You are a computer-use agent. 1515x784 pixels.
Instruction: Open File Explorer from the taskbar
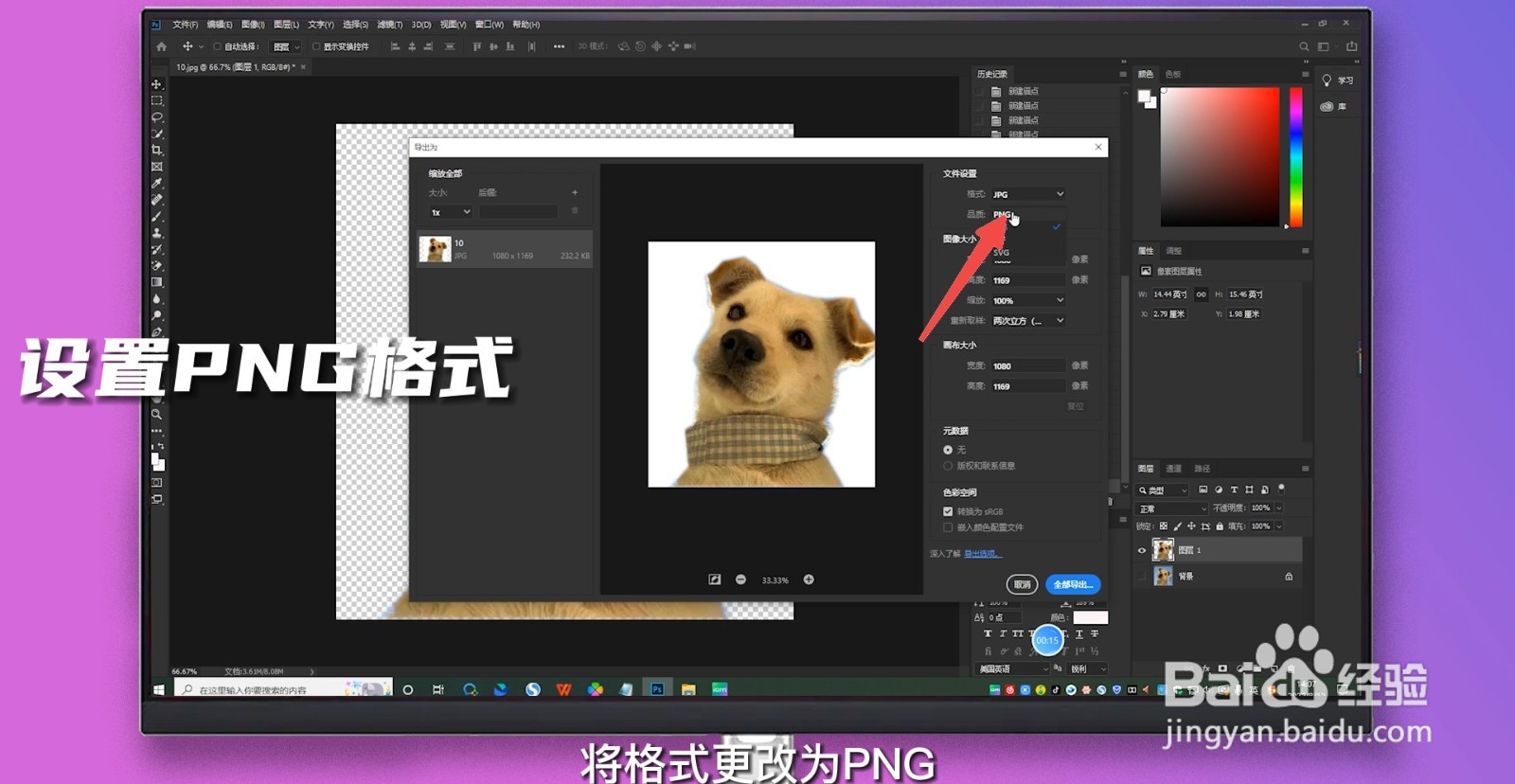688,689
